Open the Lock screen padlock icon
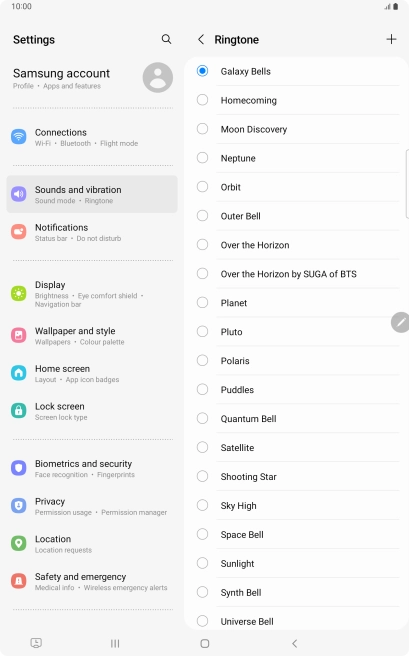The image size is (409, 656). 18,410
